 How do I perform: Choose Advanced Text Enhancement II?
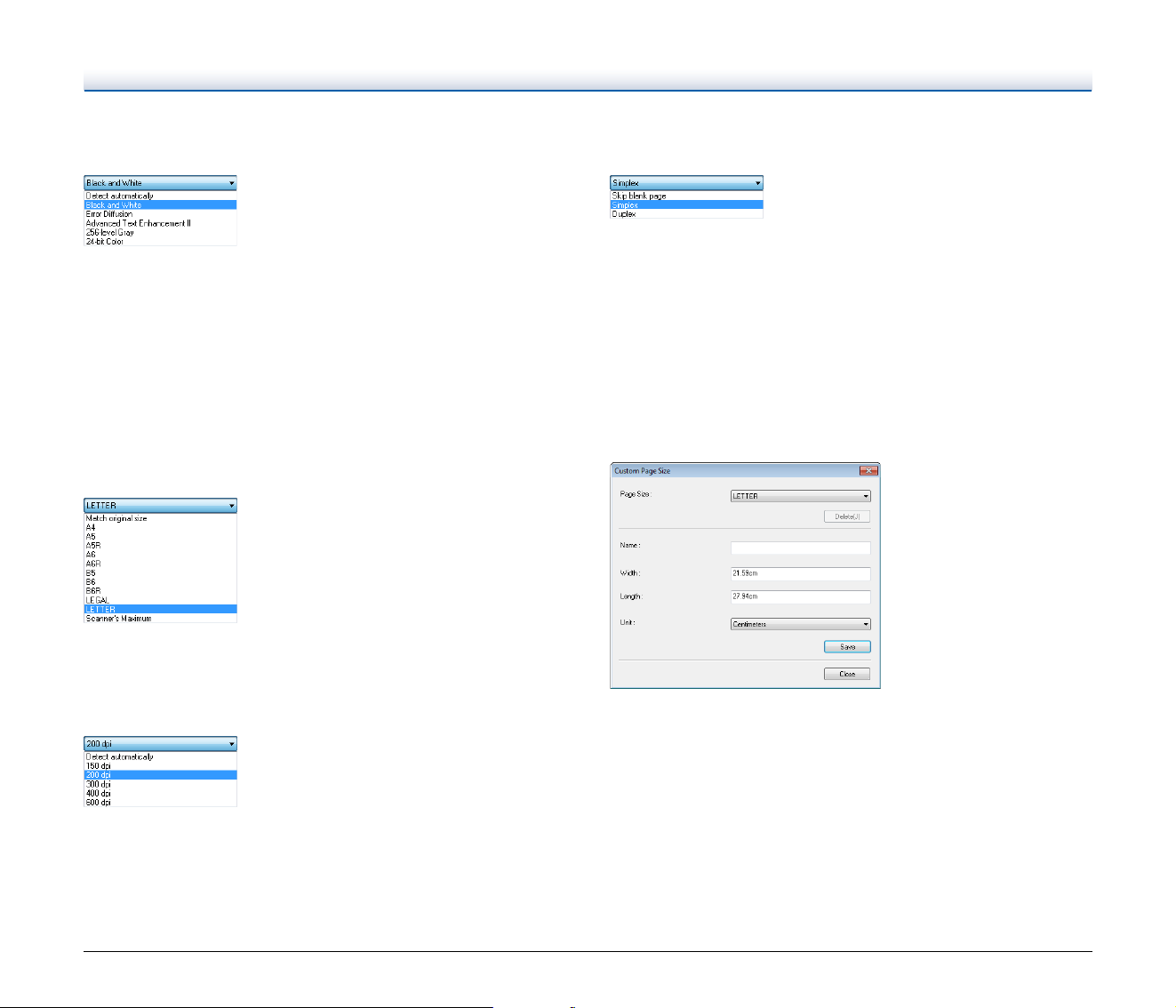160,223
